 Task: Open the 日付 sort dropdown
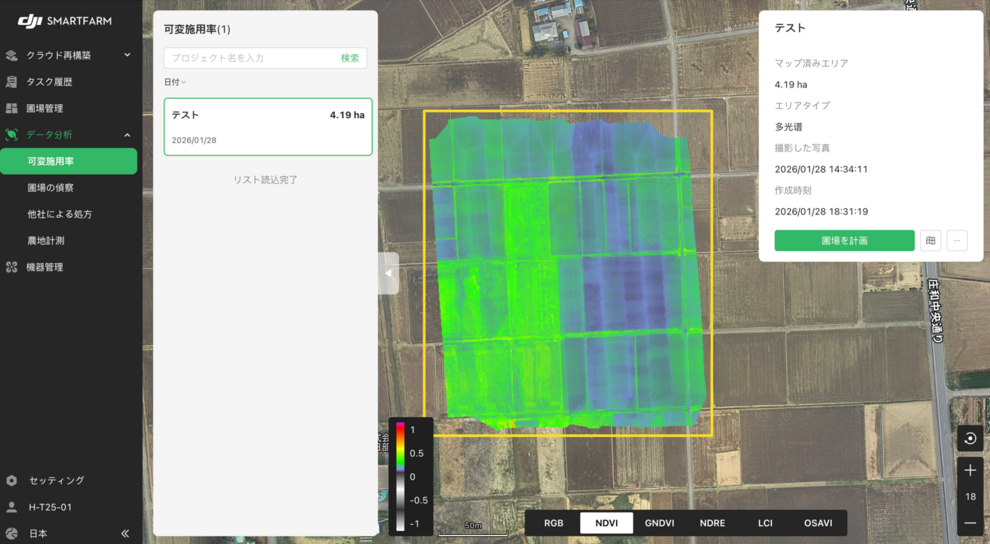(175, 82)
